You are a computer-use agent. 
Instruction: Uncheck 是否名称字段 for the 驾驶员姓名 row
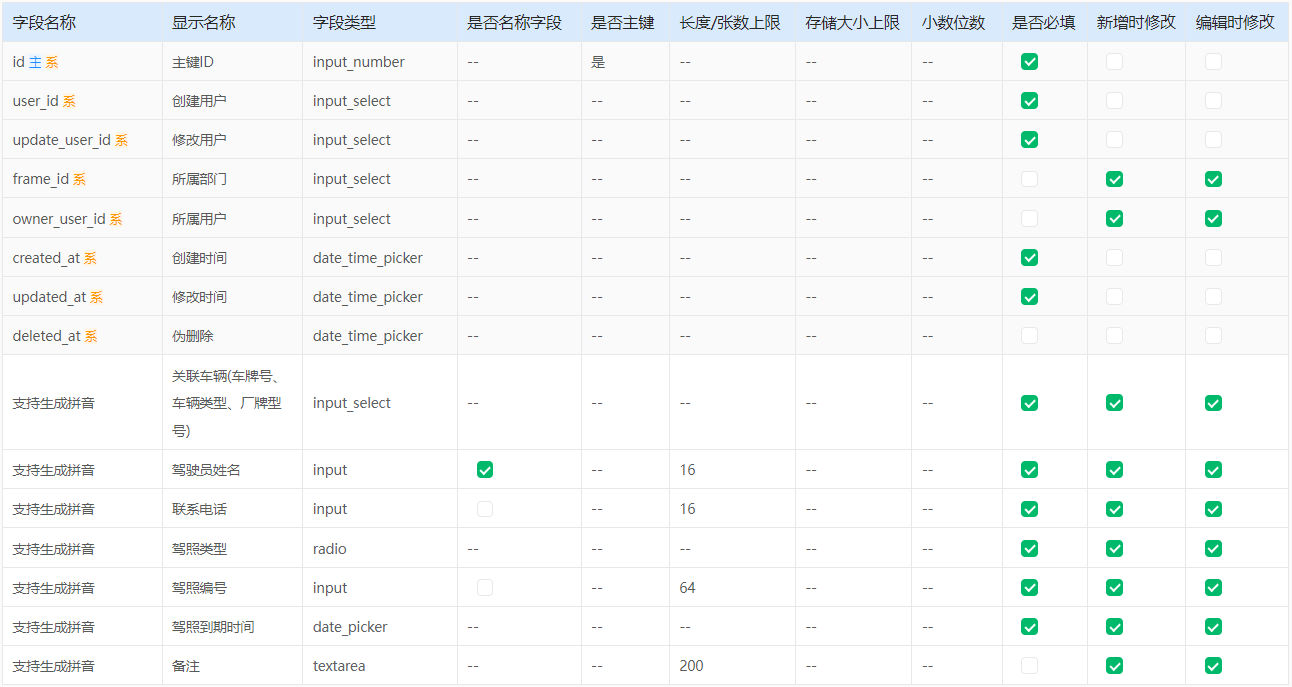485,470
